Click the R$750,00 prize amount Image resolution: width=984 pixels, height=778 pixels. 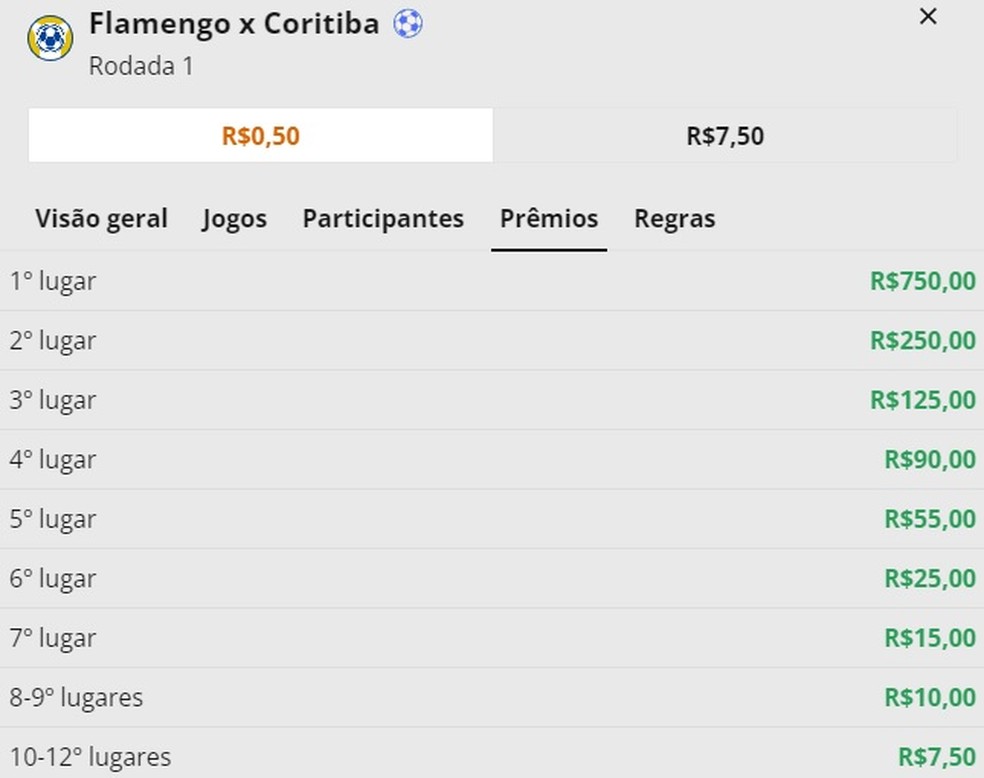click(920, 281)
